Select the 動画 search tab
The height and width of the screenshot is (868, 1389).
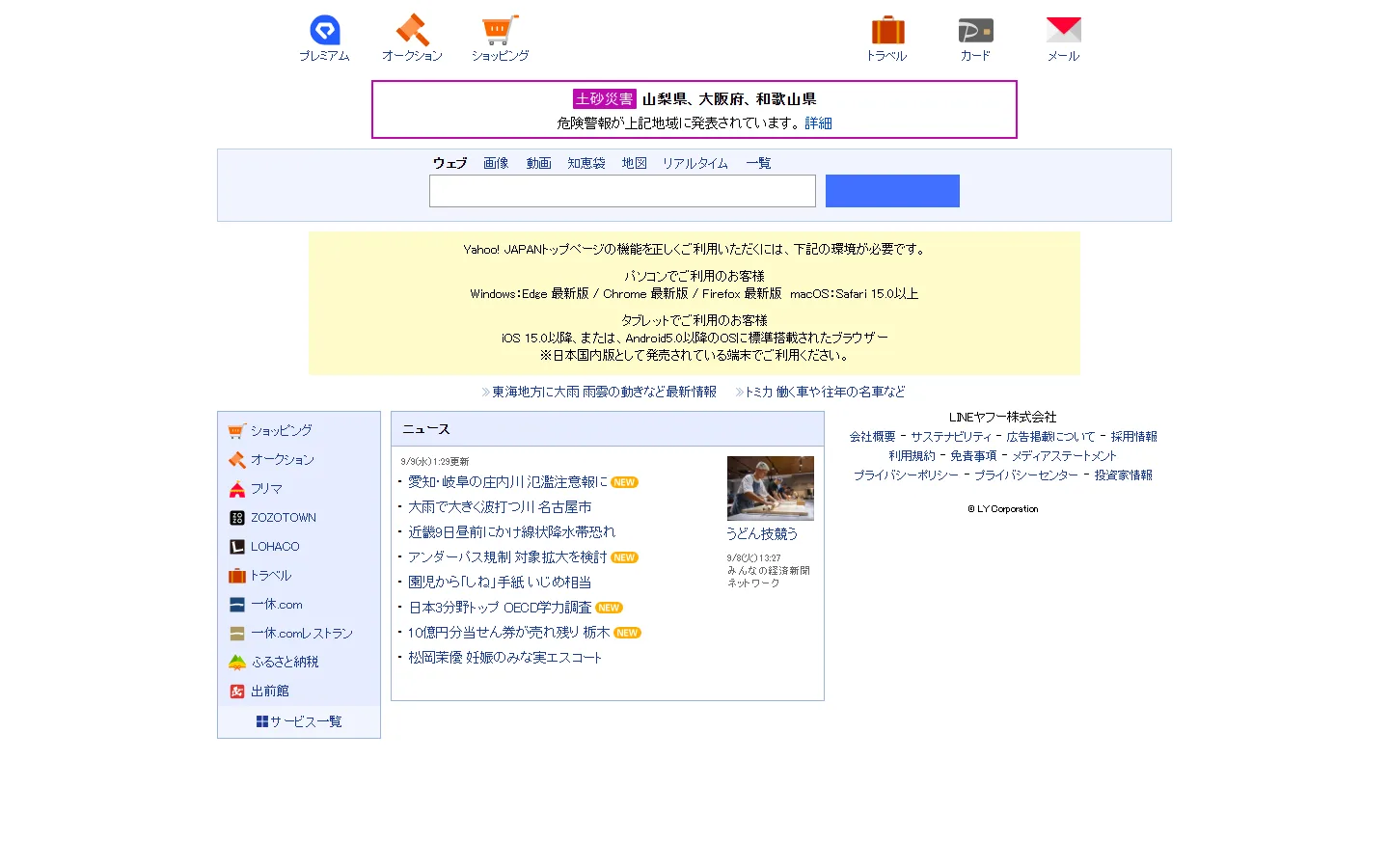pos(538,163)
